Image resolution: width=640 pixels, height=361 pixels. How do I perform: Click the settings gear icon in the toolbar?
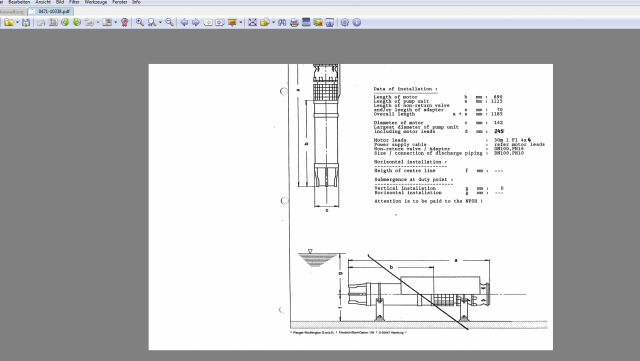coord(345,22)
